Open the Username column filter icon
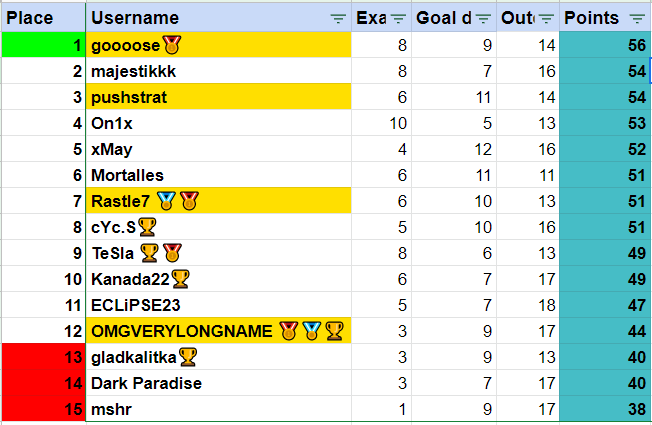 tap(338, 18)
